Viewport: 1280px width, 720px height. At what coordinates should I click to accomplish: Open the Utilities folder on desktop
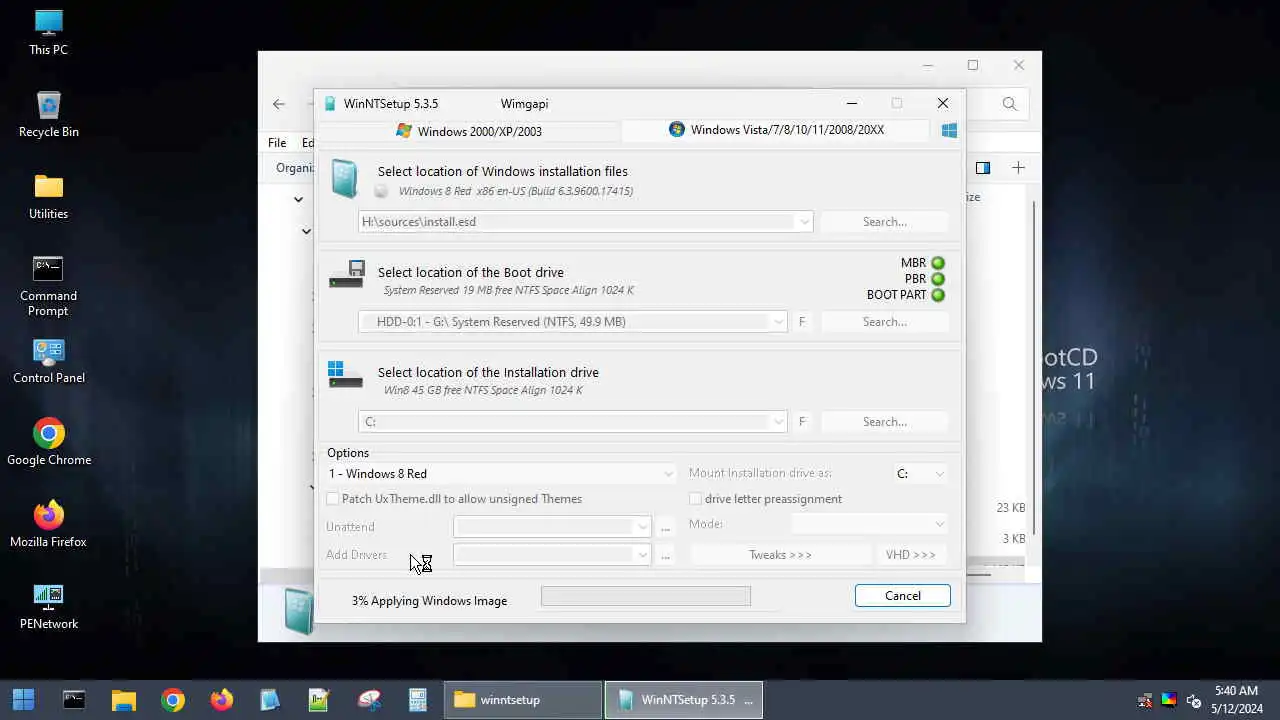(48, 196)
